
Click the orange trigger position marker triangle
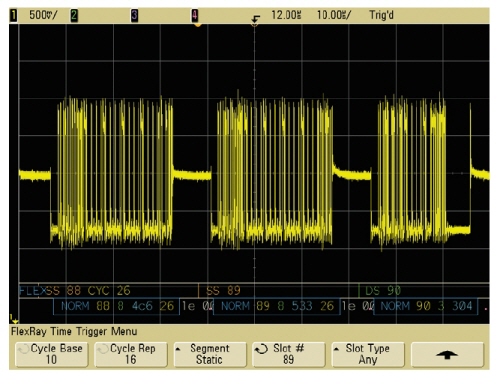coord(198,25)
